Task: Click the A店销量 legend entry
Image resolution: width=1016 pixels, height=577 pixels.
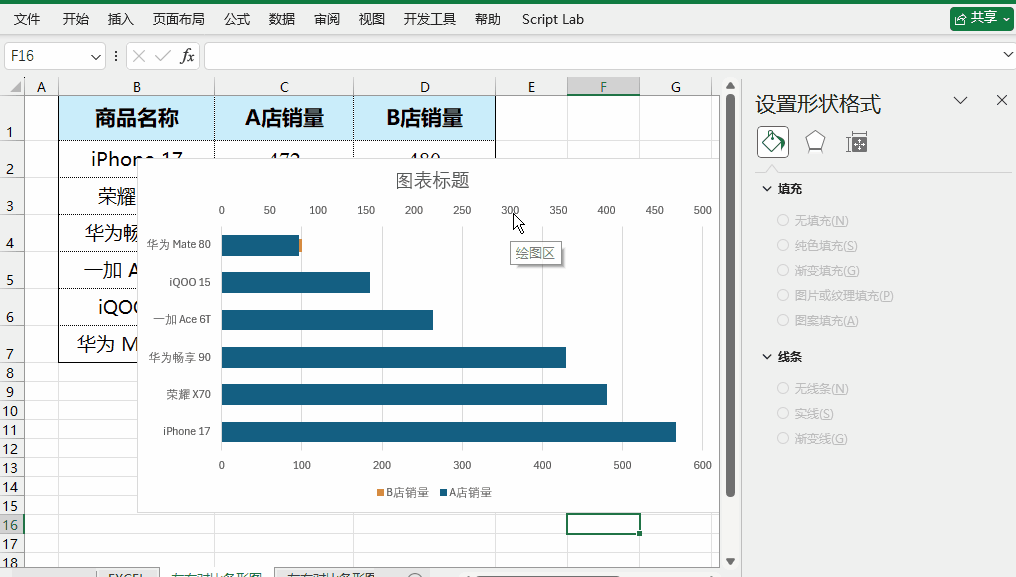Action: tap(465, 493)
